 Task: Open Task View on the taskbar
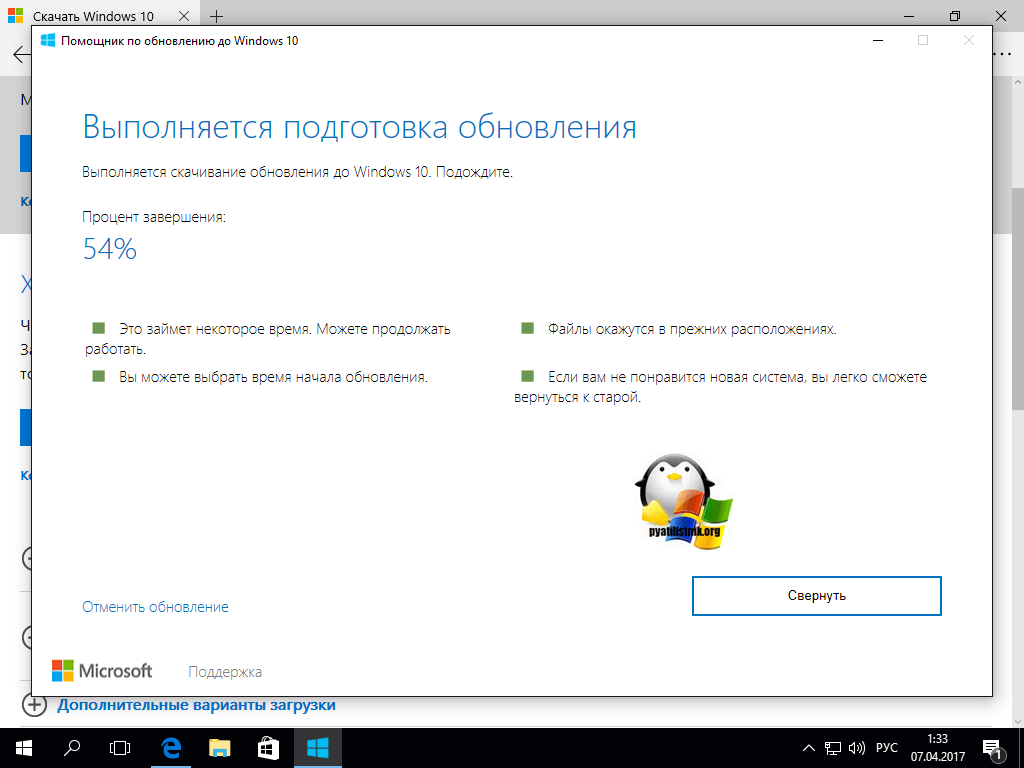(x=120, y=748)
